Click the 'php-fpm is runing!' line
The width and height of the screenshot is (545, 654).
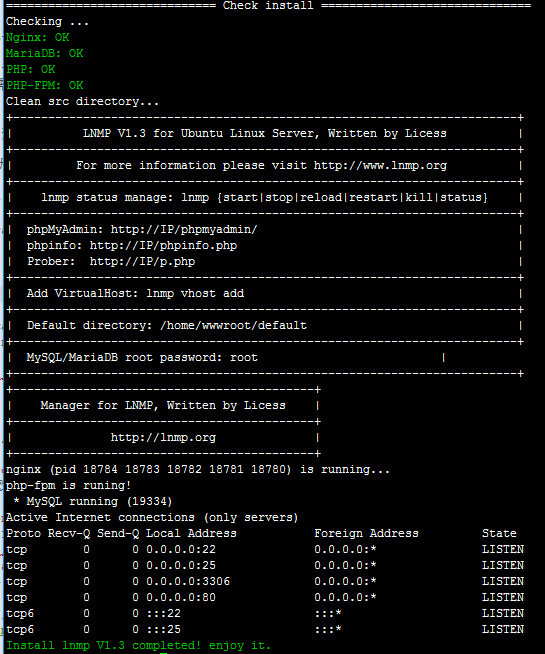68,485
